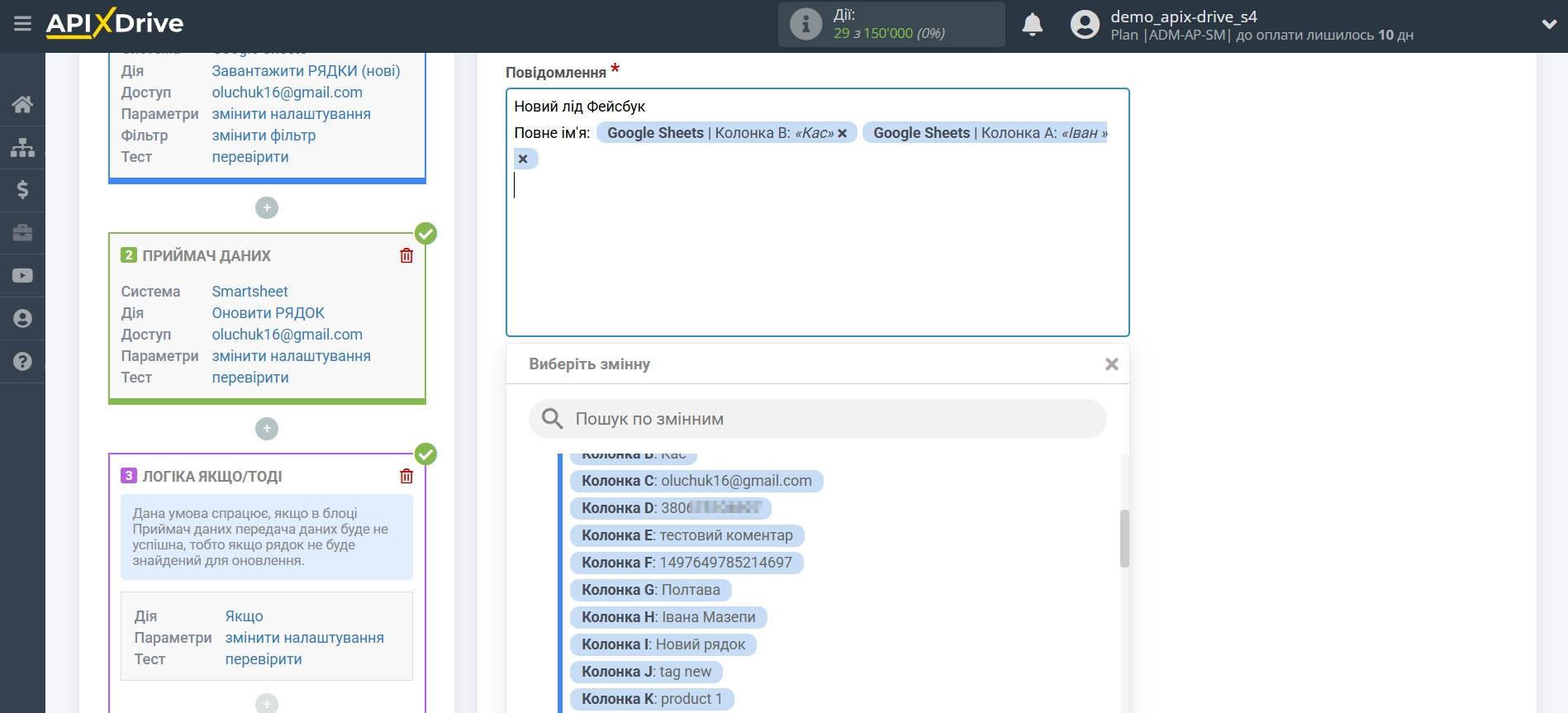This screenshot has width=1568, height=713.
Task: Click змінити фільтр link
Action: click(x=264, y=135)
